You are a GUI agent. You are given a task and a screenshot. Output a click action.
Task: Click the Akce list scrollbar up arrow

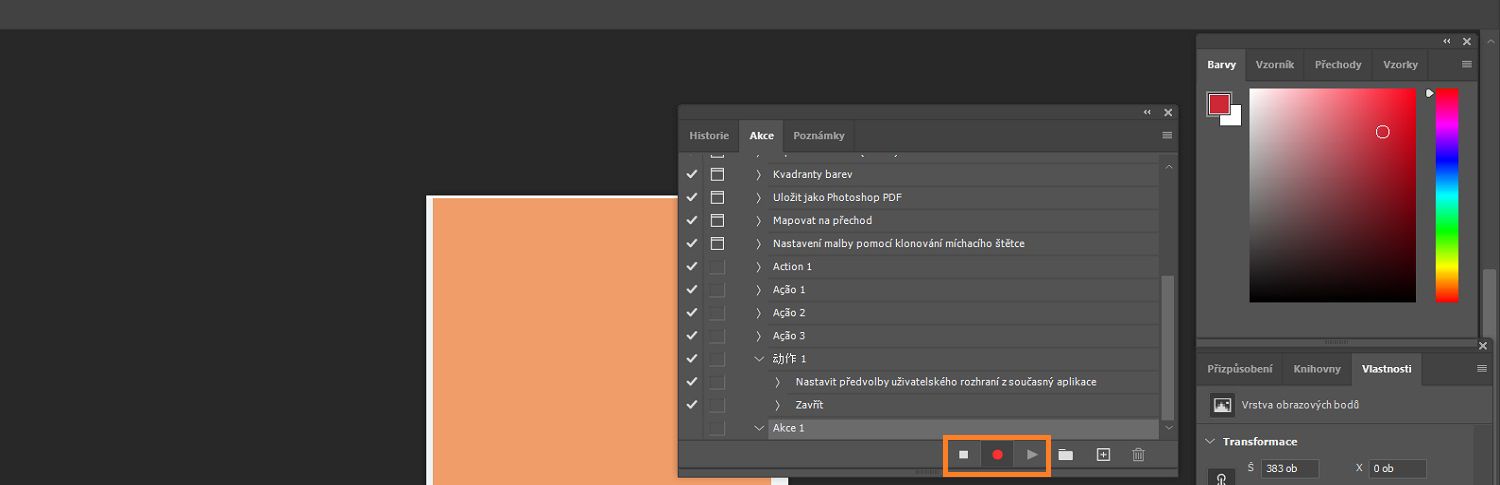pos(1170,167)
